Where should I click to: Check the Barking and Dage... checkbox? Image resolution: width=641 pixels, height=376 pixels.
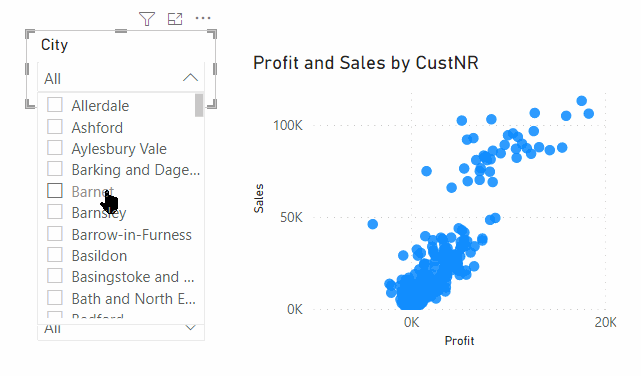[55, 169]
